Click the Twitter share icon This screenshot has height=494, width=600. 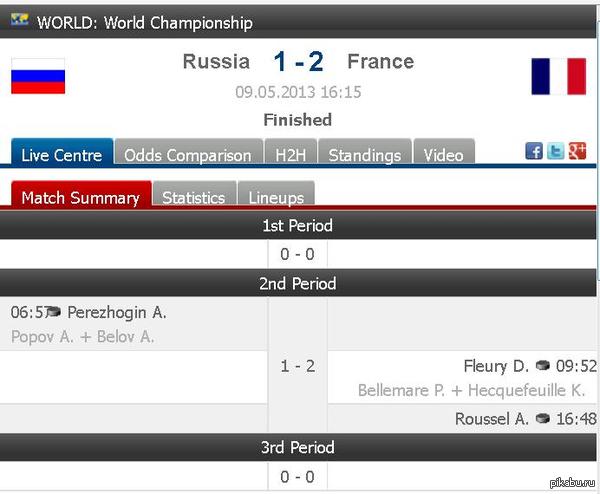555,151
